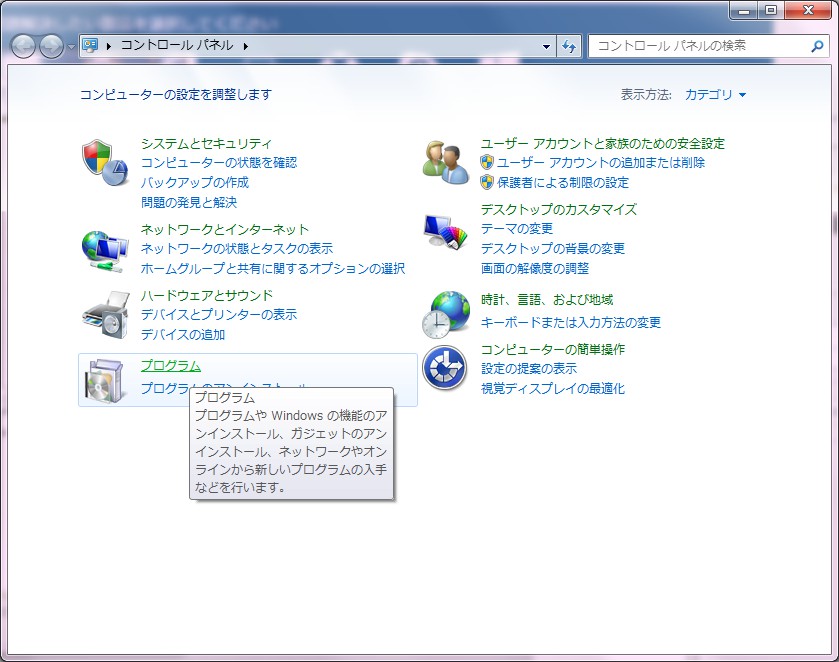The image size is (839, 662).
Task: Click the search magnifier icon
Action: click(817, 46)
